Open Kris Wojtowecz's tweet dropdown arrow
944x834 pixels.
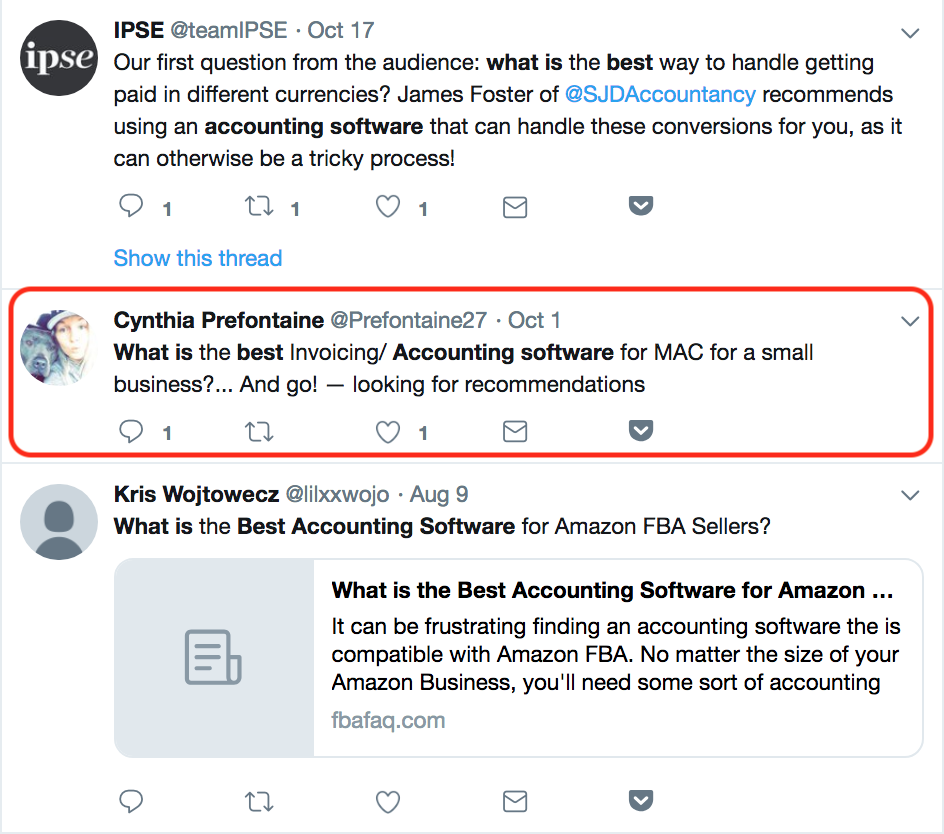(910, 496)
